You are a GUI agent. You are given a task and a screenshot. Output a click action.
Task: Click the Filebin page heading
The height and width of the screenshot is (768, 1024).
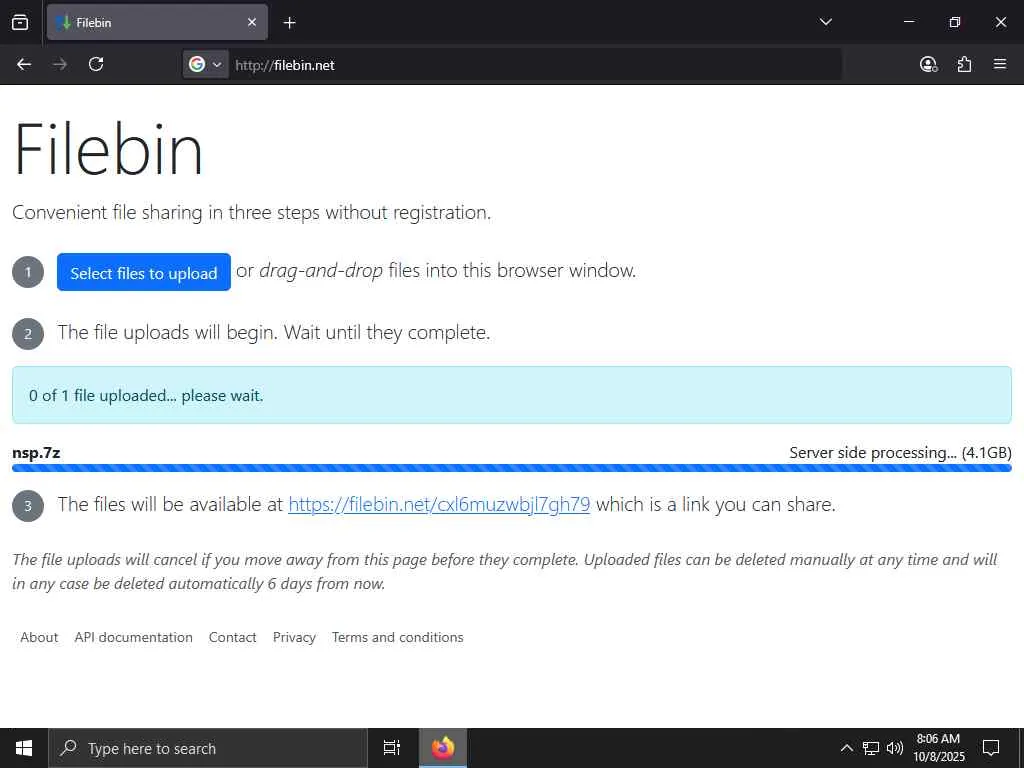[x=108, y=150]
